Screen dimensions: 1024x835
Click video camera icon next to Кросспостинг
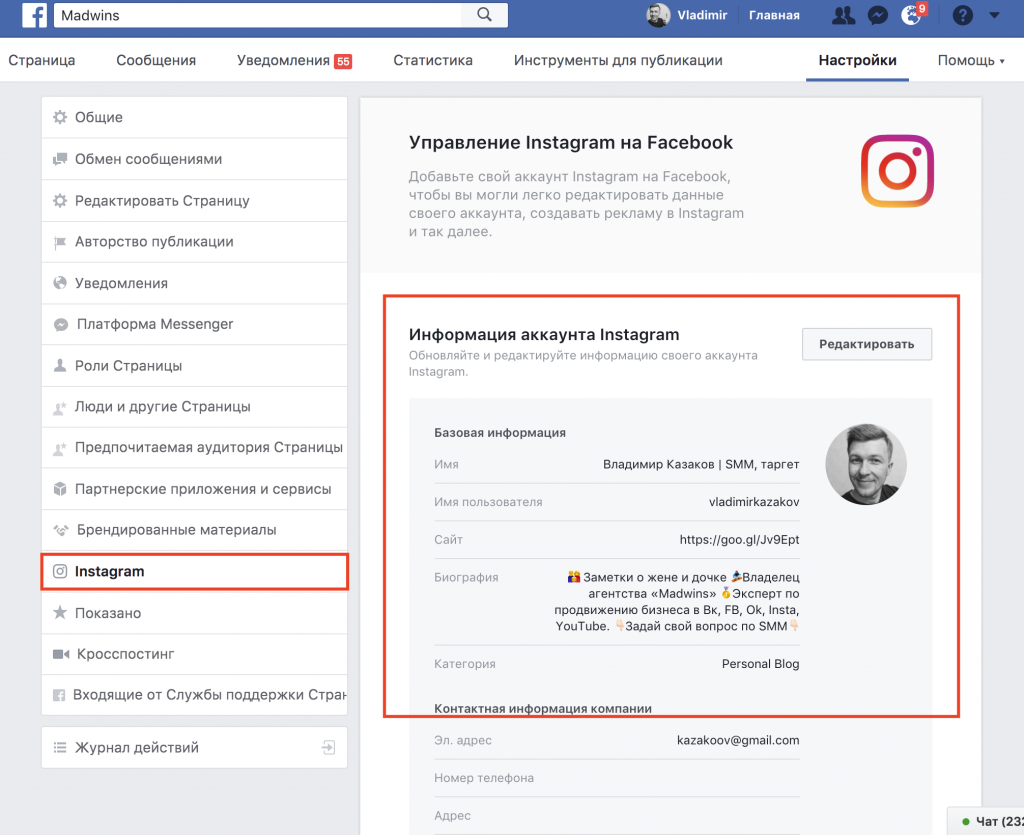61,654
